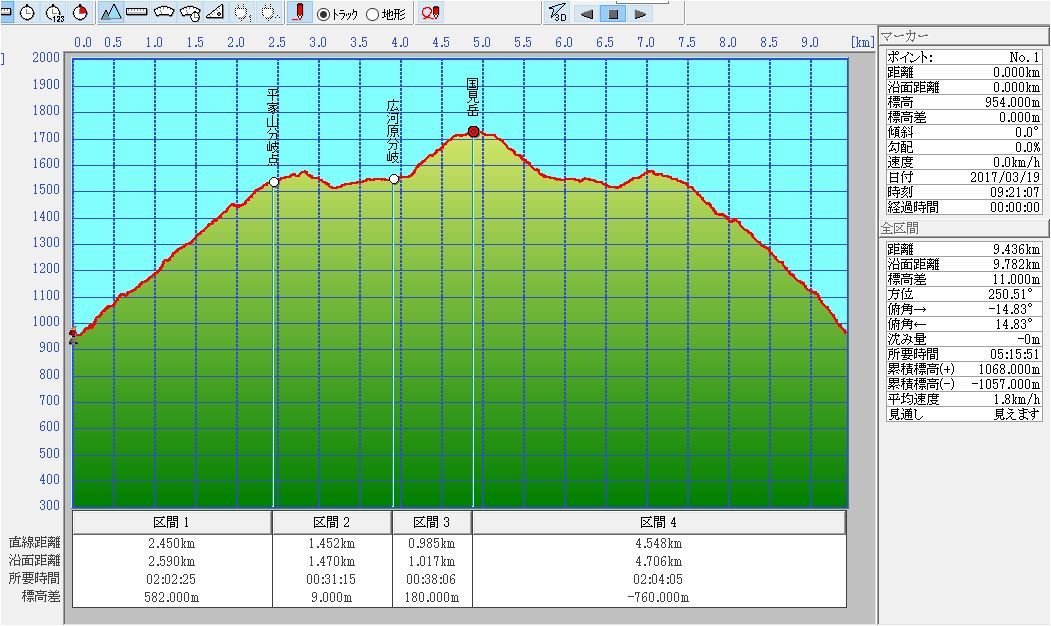
Task: Click the partially visible leftmost ruler icon
Action: click(x=5, y=13)
